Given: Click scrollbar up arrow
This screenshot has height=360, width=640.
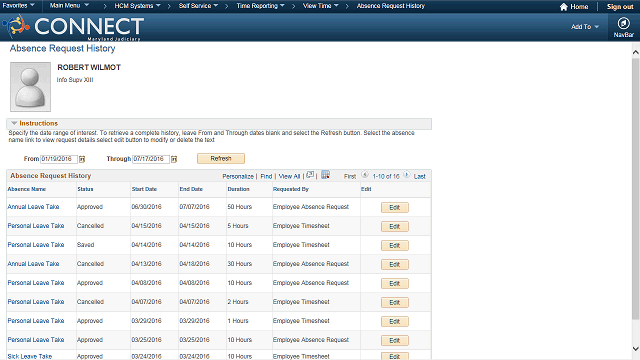Looking at the screenshot, I should coord(636,52).
